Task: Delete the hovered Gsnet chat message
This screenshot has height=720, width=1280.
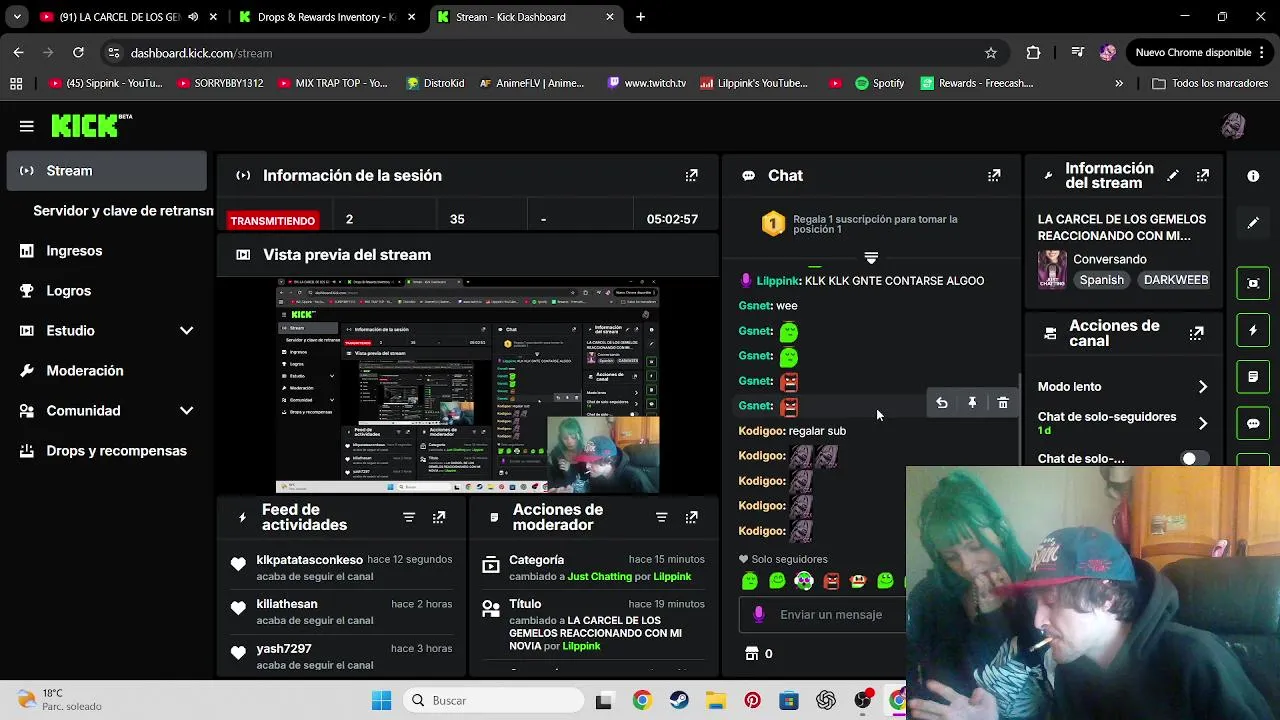Action: pyautogui.click(x=1003, y=403)
